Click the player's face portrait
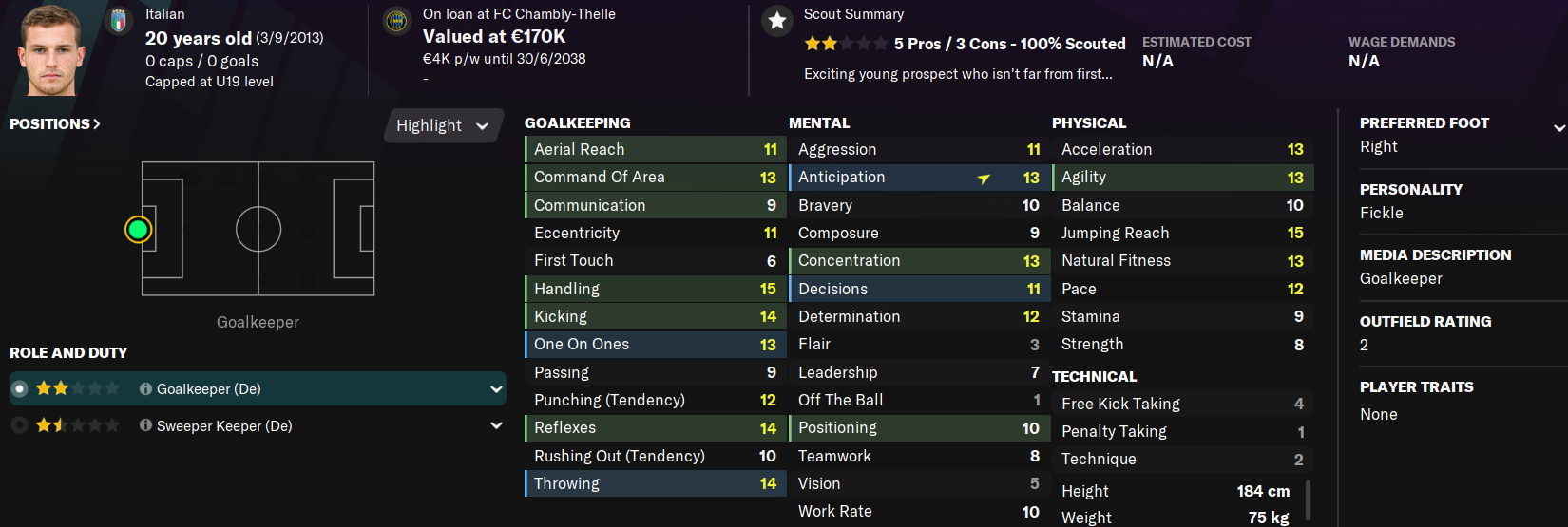Screen dimensions: 1568x527 [x=50, y=49]
